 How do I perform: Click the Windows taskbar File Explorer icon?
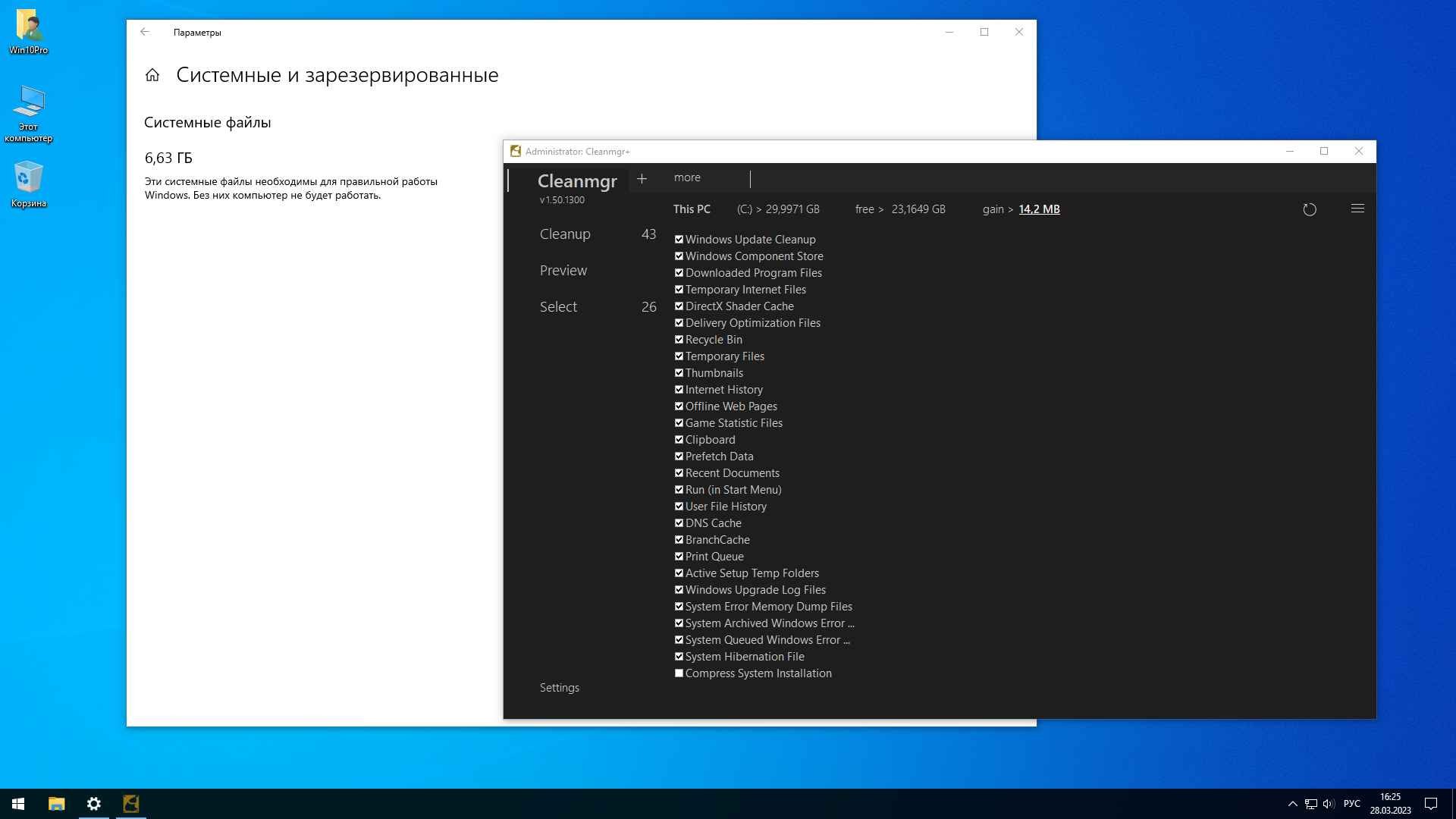point(56,803)
